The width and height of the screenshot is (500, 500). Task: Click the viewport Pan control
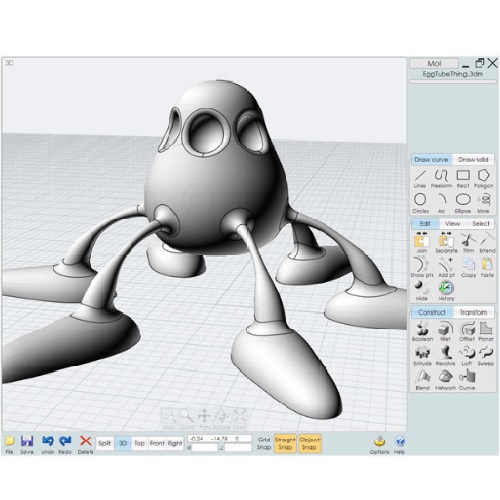204,419
